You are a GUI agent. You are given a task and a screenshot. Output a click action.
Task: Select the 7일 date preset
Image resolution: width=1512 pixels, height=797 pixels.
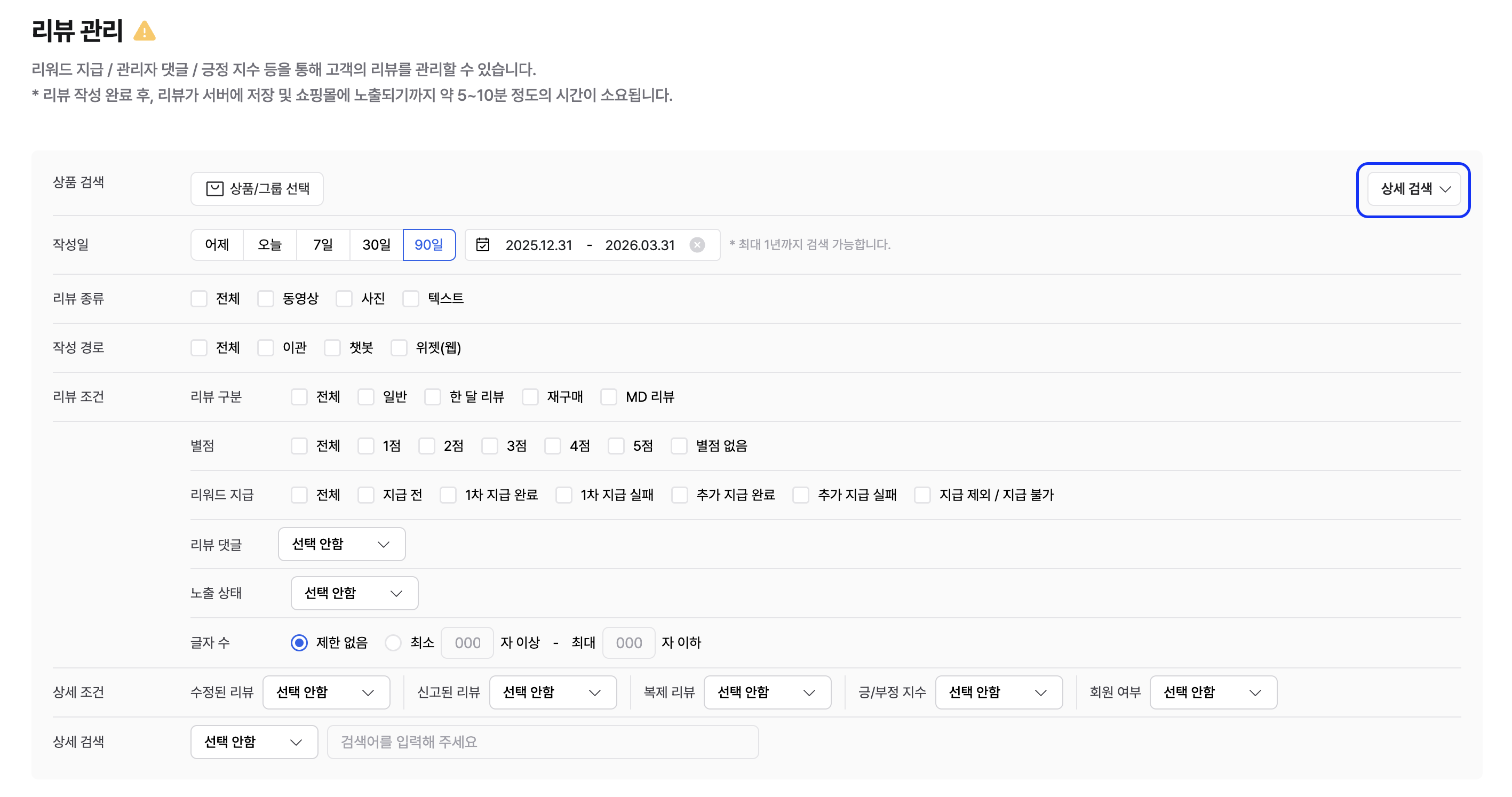[323, 245]
